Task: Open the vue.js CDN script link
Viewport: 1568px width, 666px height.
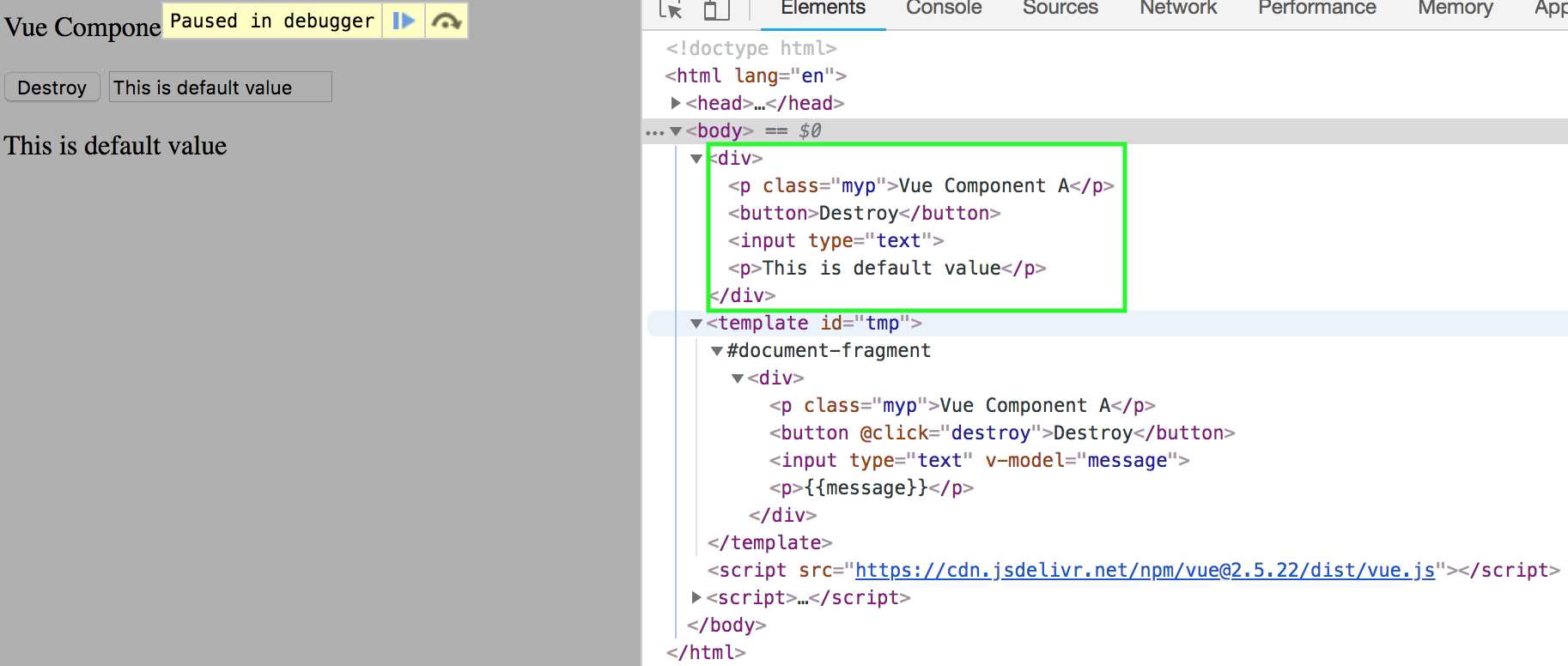Action: [1145, 570]
